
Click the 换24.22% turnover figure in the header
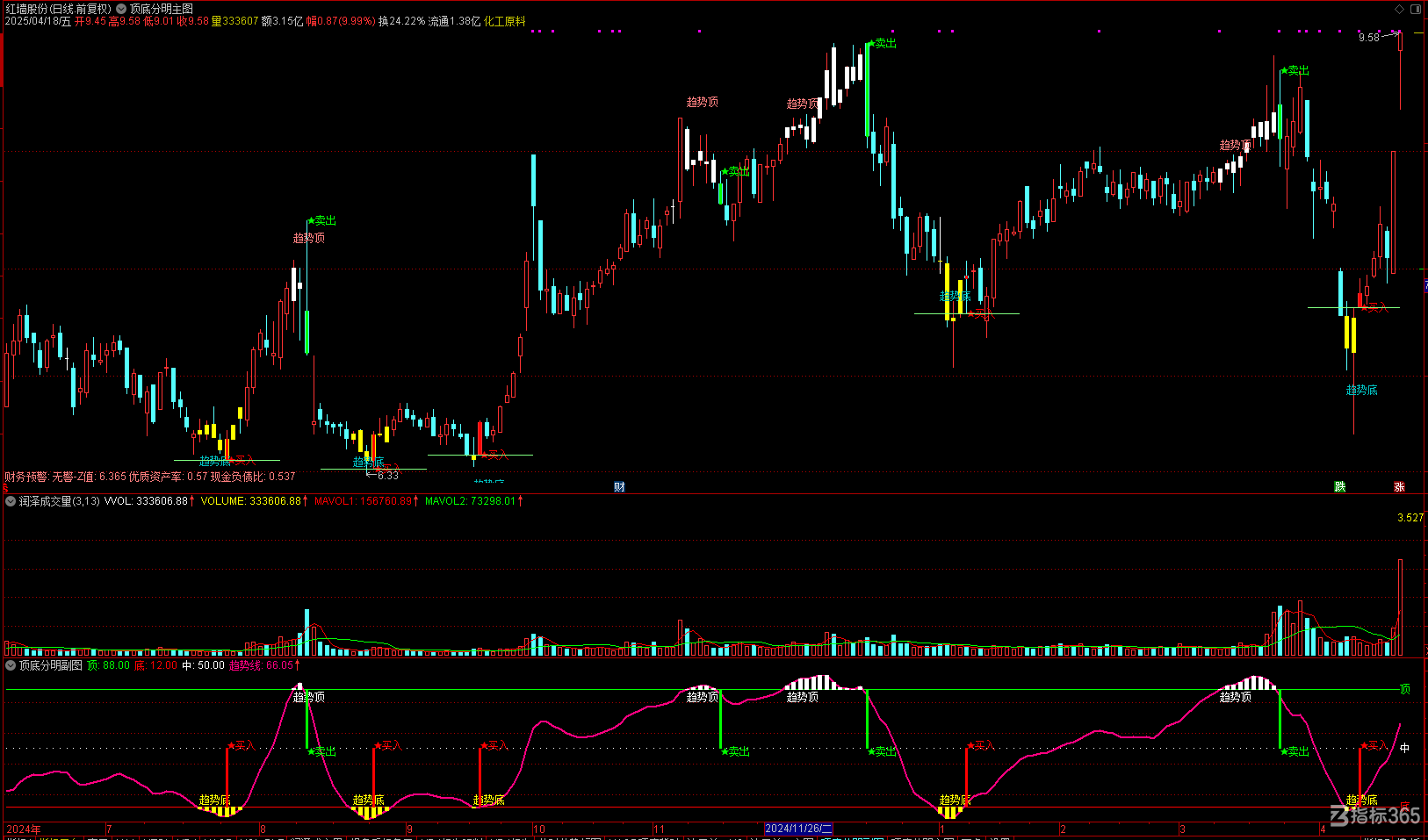[x=401, y=21]
